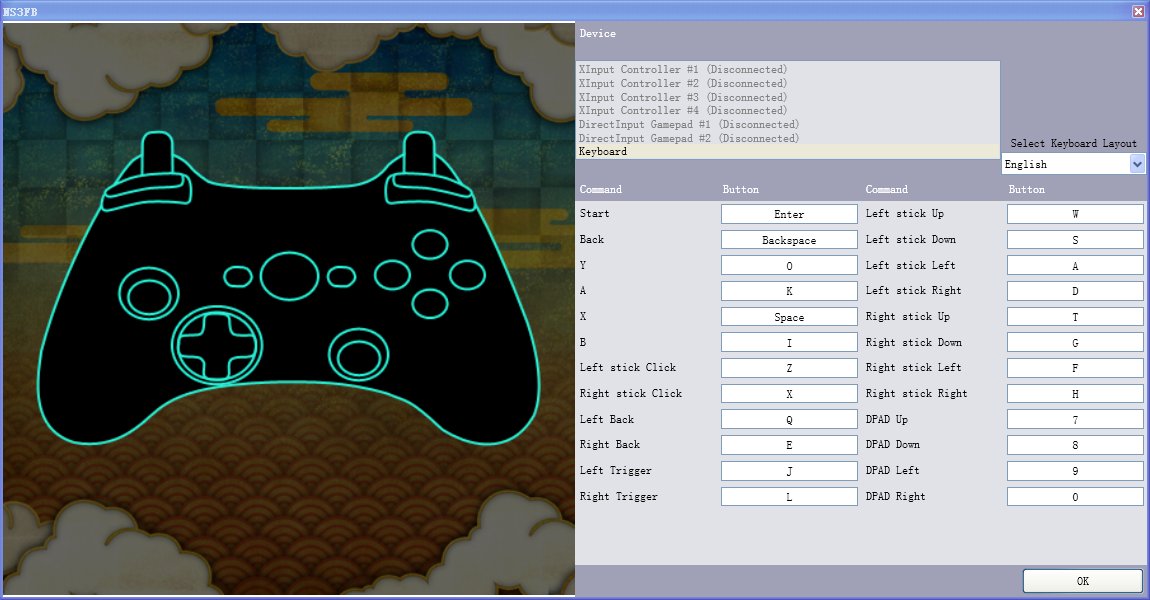Click the D-pad on the controller image

coord(218,344)
